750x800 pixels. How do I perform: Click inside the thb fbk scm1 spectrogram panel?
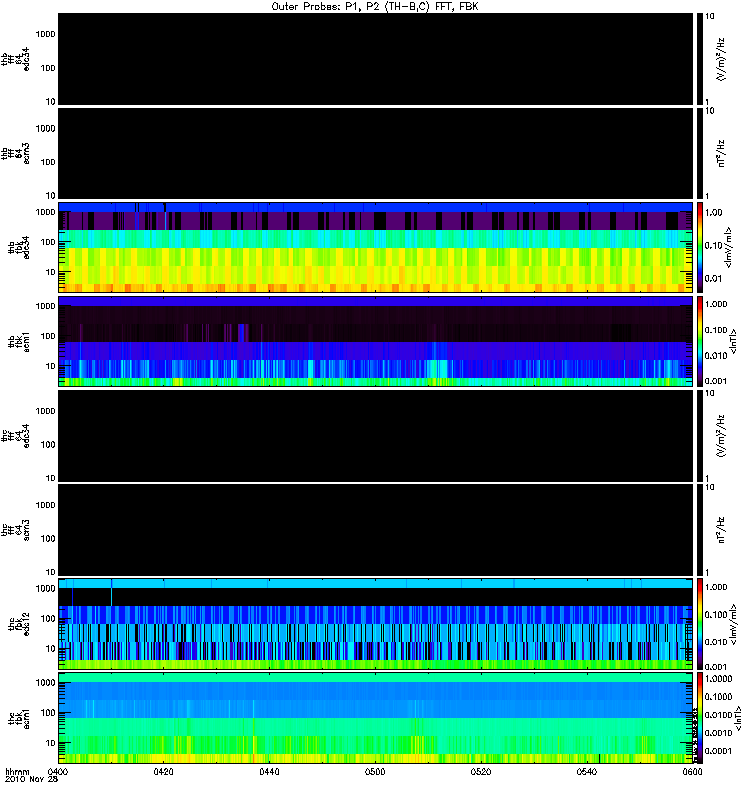click(x=376, y=341)
